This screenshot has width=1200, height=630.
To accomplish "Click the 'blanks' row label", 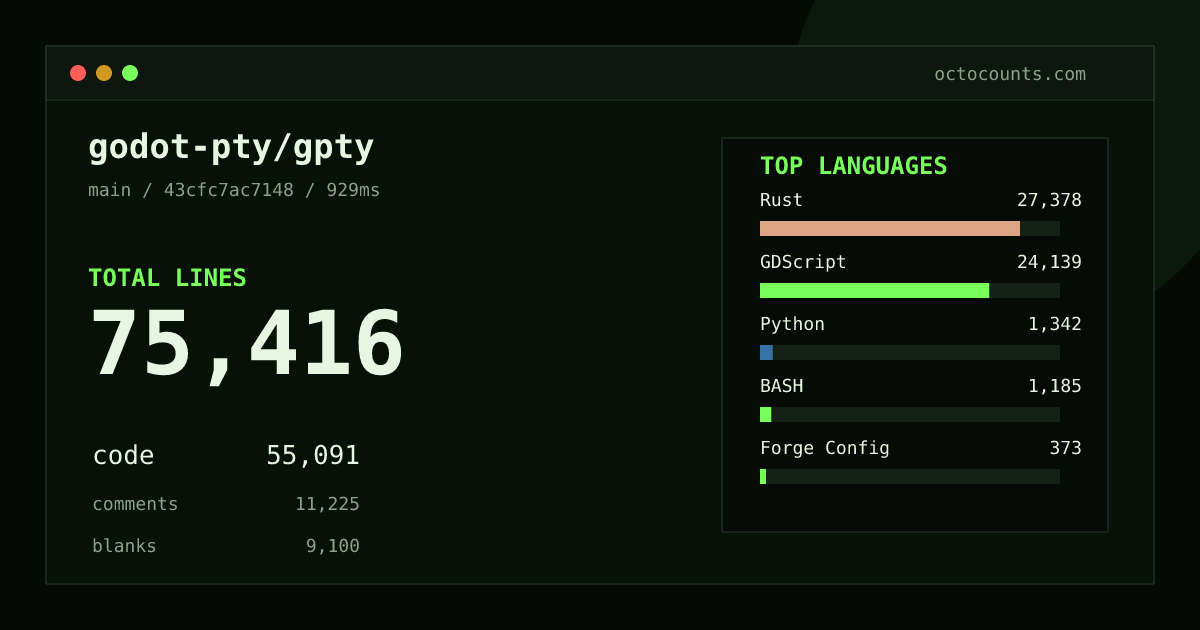I will pyautogui.click(x=124, y=546).
